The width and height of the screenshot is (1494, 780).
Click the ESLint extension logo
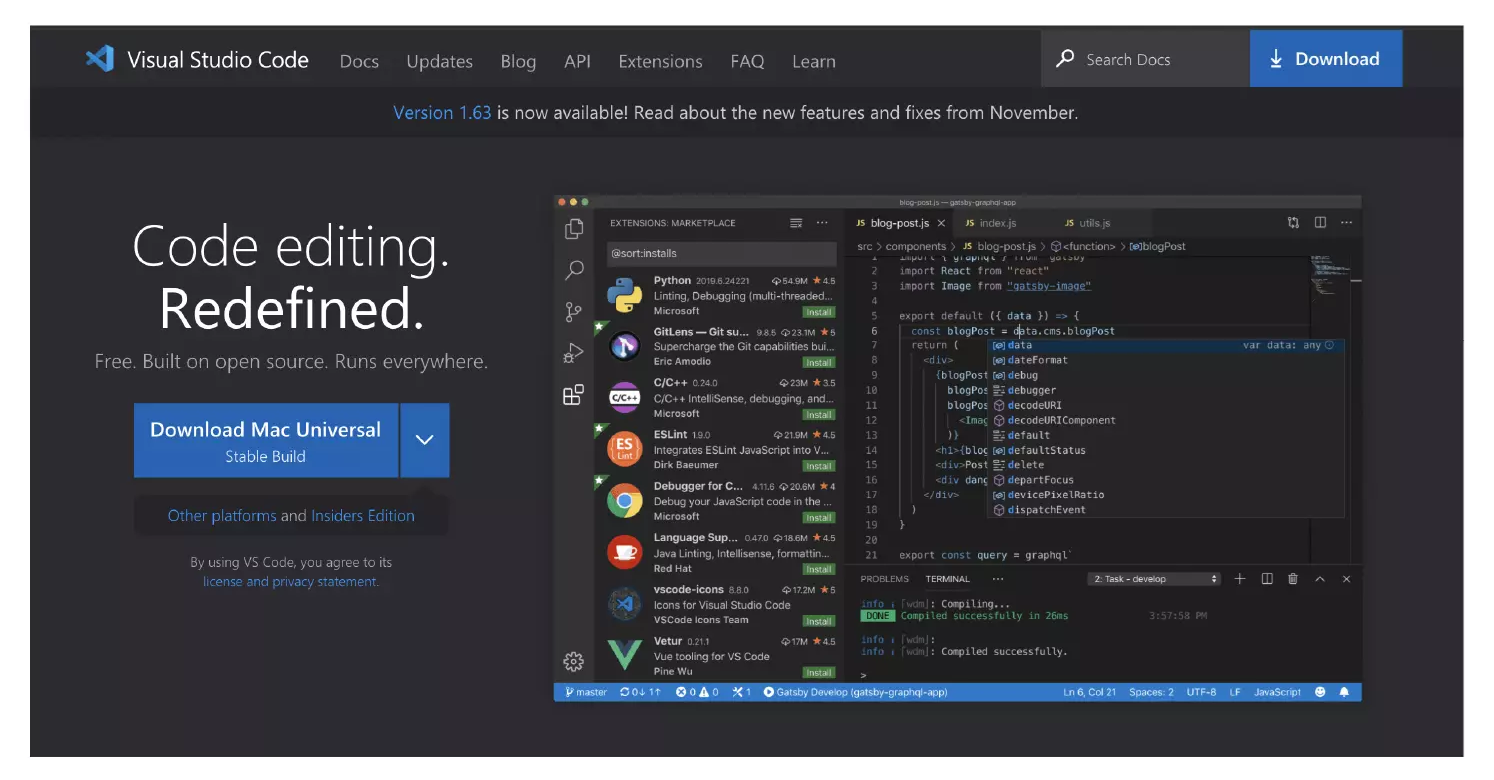coord(625,450)
